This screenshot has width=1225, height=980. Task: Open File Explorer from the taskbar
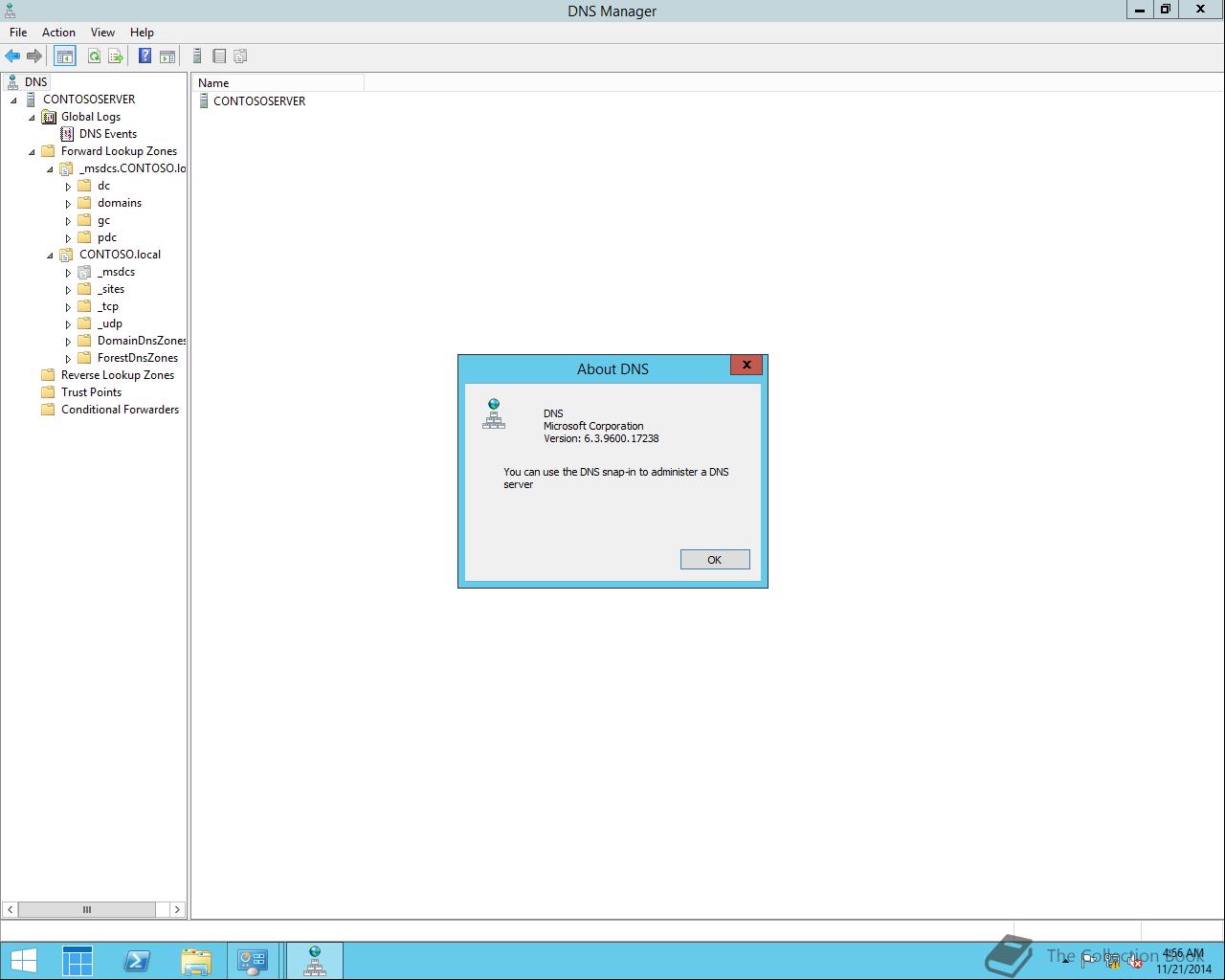[x=195, y=961]
